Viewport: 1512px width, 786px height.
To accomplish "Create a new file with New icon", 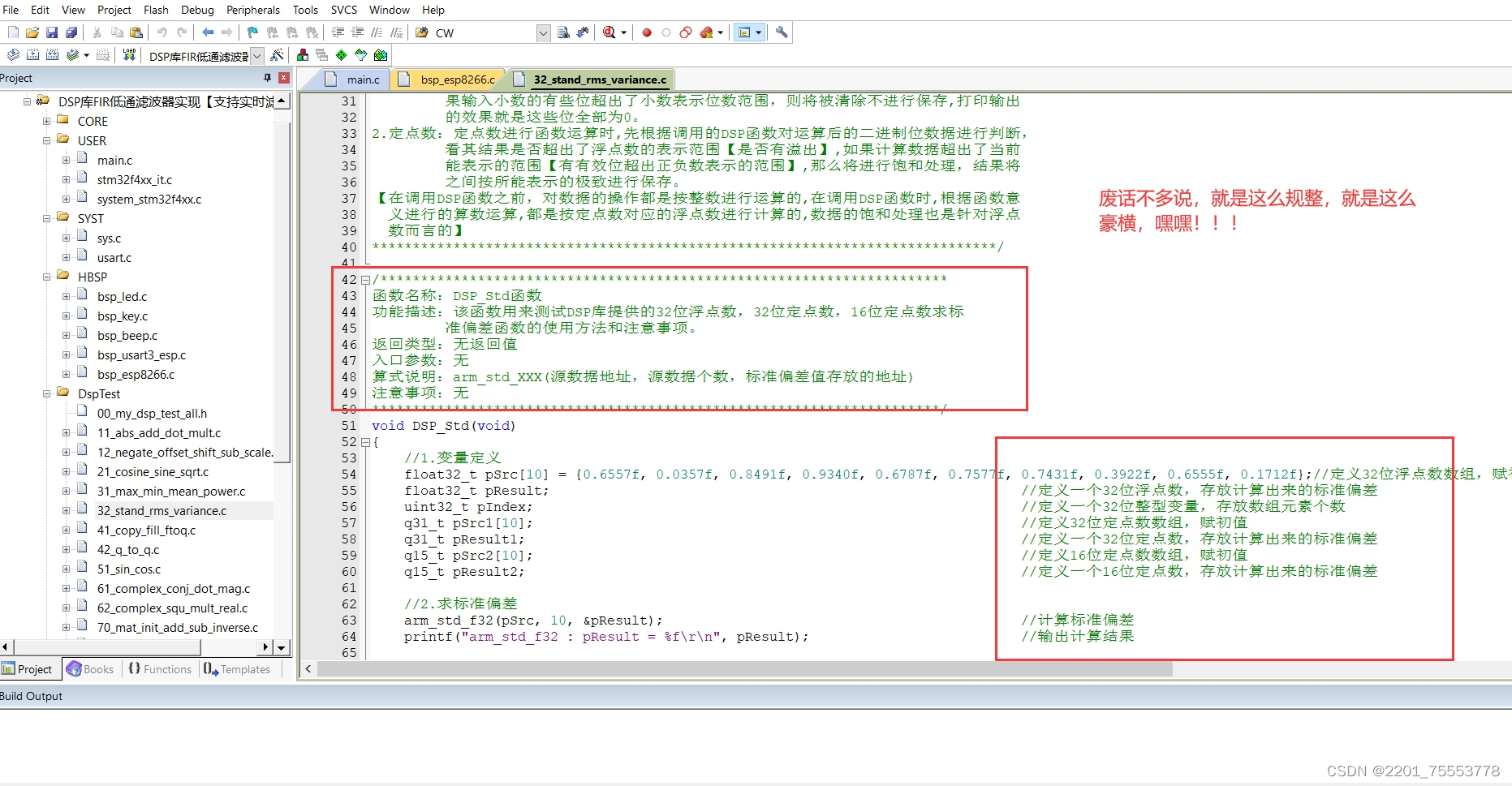I will (13, 32).
